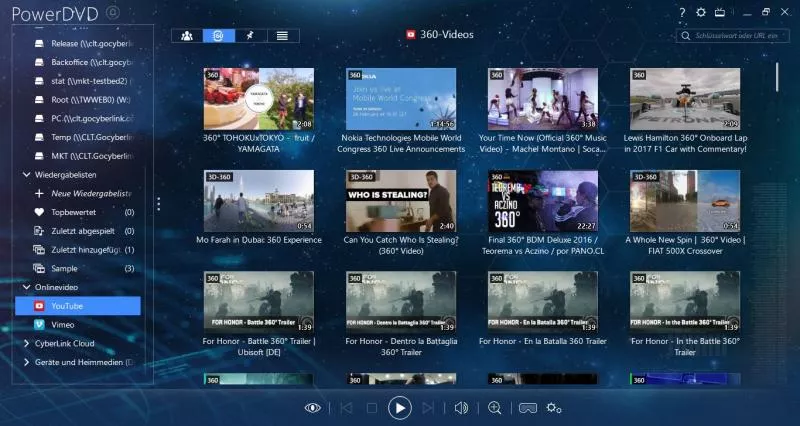Open Your Time Now music video thumbnail
The image size is (800, 426).
coord(543,99)
